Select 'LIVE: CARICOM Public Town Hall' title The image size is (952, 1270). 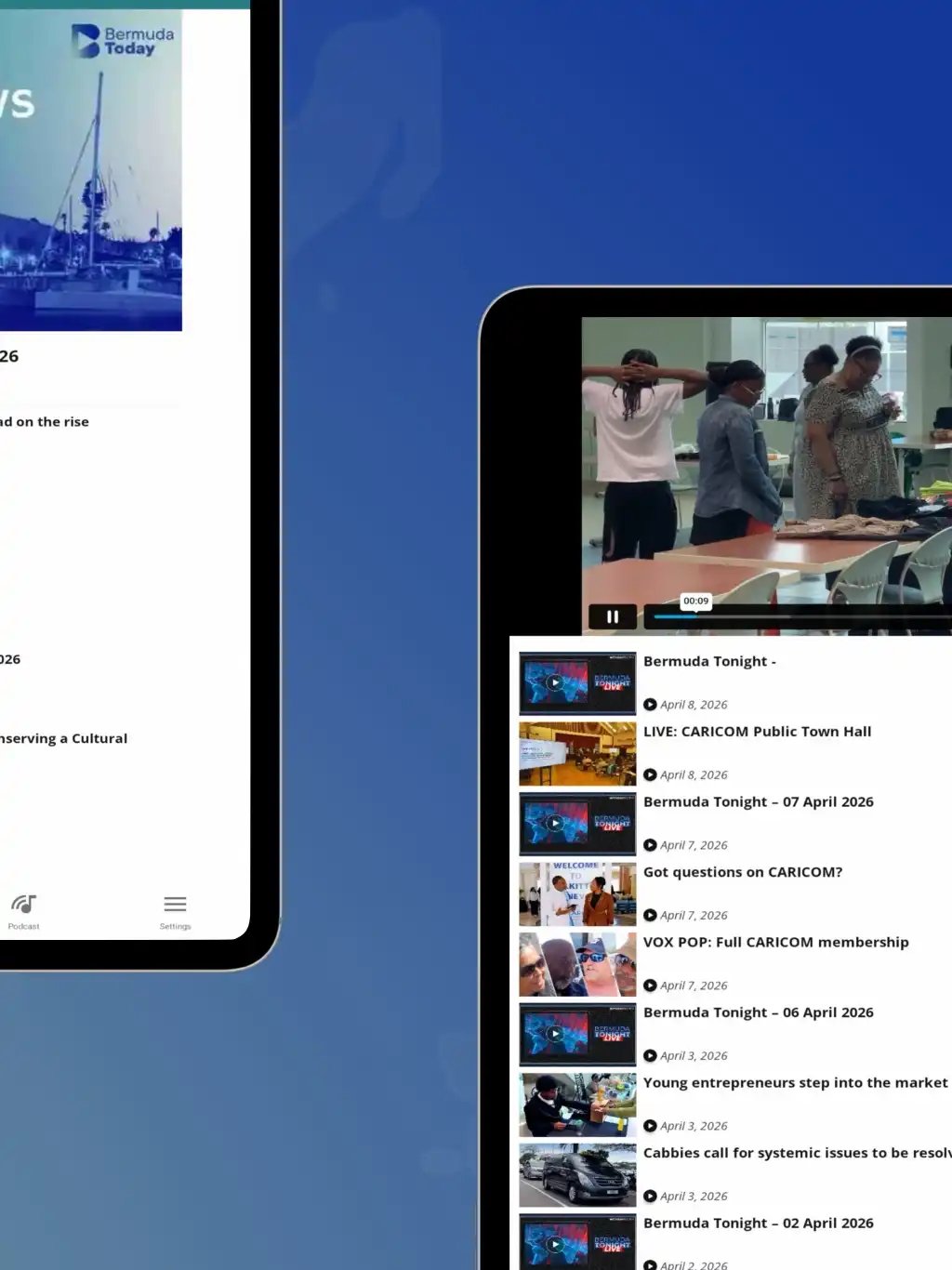757,732
